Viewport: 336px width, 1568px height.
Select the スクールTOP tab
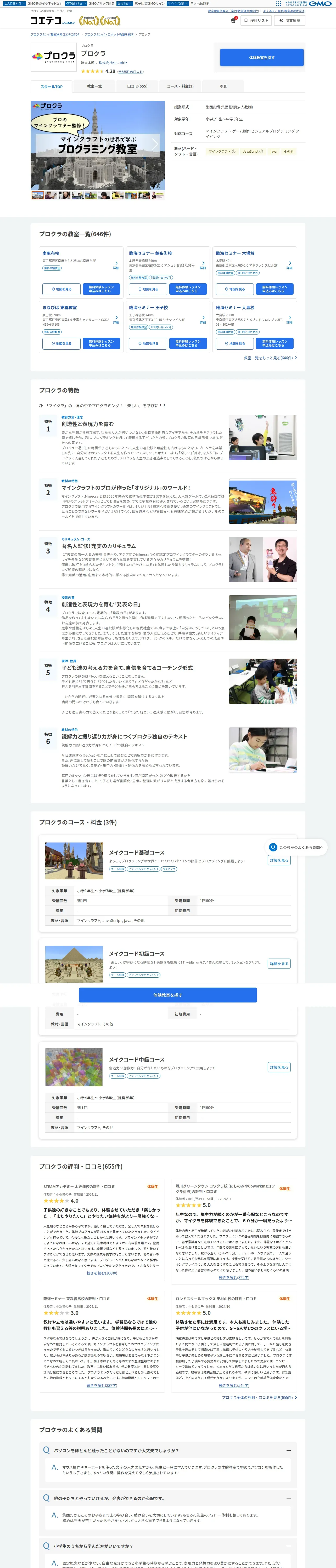(x=52, y=87)
